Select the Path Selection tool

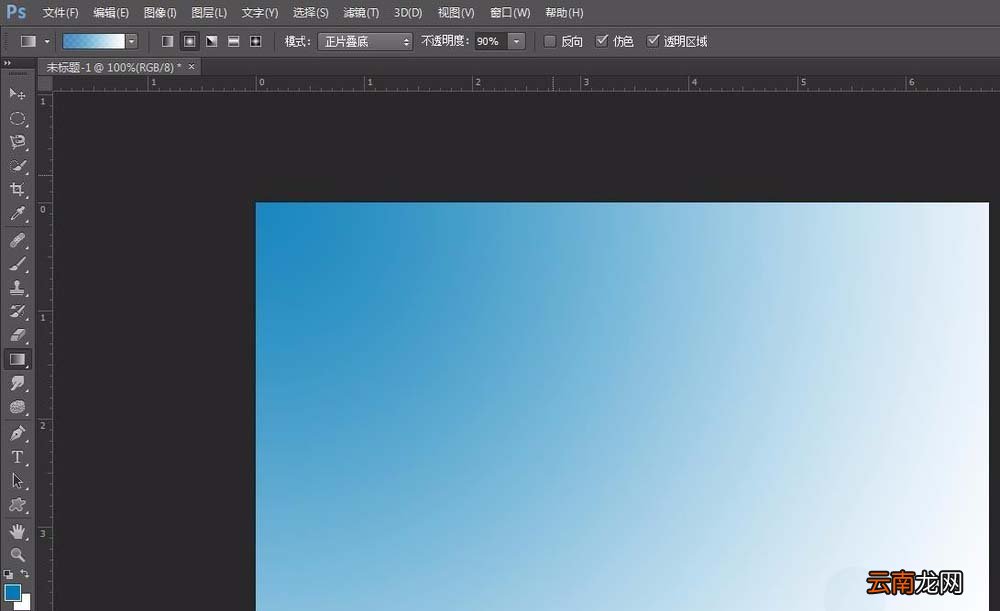[x=17, y=481]
